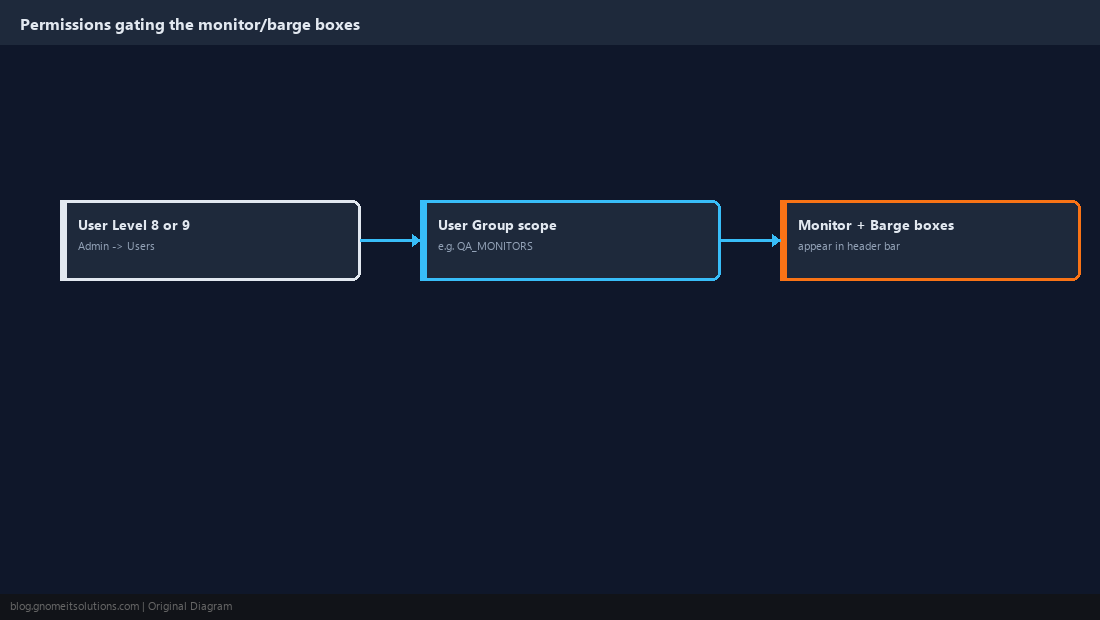
Task: Select the 'Monitor + Barge boxes' box
Action: (930, 241)
